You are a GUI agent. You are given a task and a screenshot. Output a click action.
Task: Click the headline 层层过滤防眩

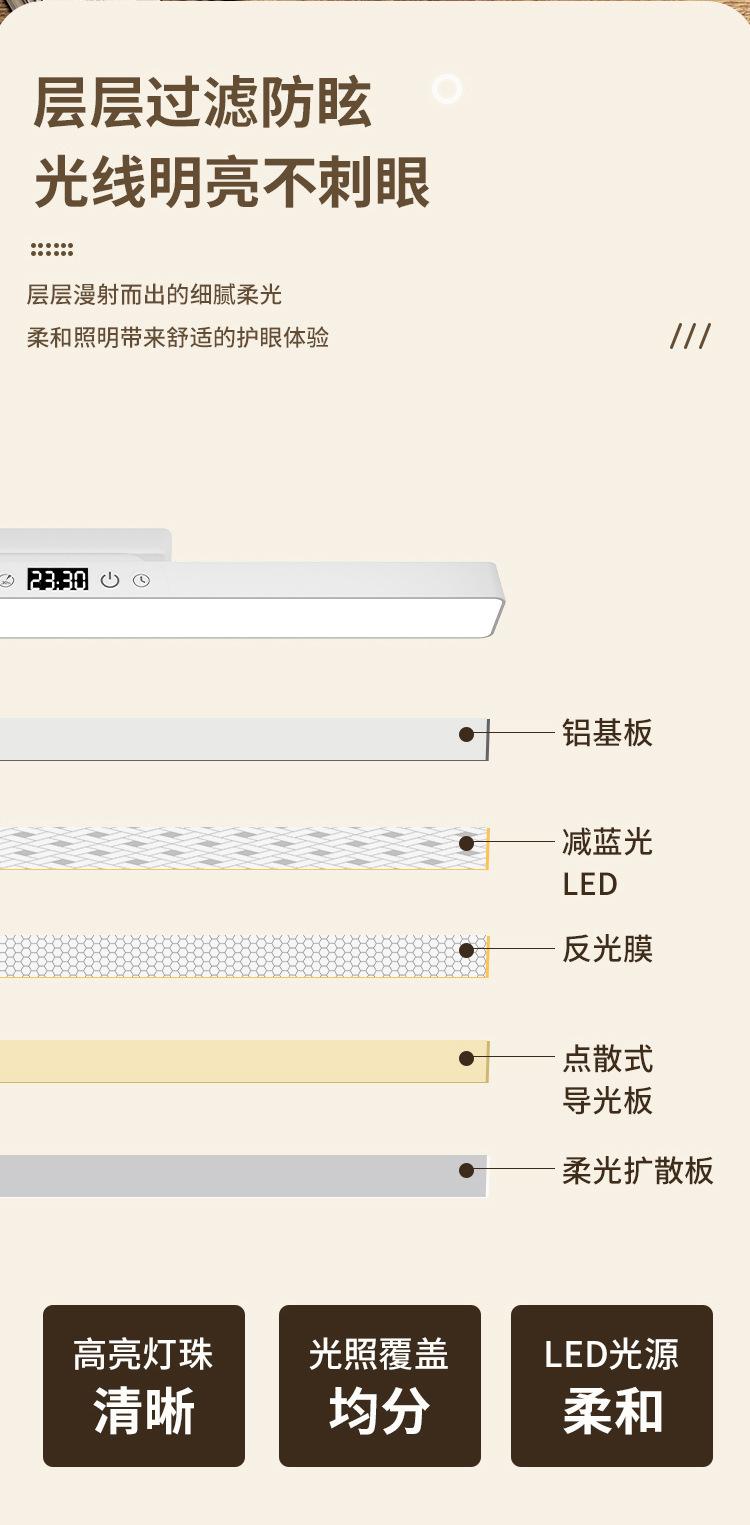pyautogui.click(x=203, y=102)
